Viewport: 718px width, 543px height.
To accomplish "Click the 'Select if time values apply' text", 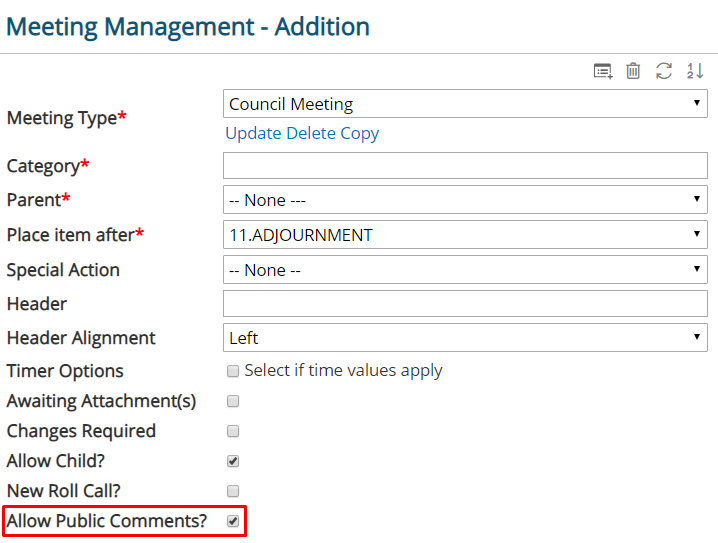I will click(343, 370).
